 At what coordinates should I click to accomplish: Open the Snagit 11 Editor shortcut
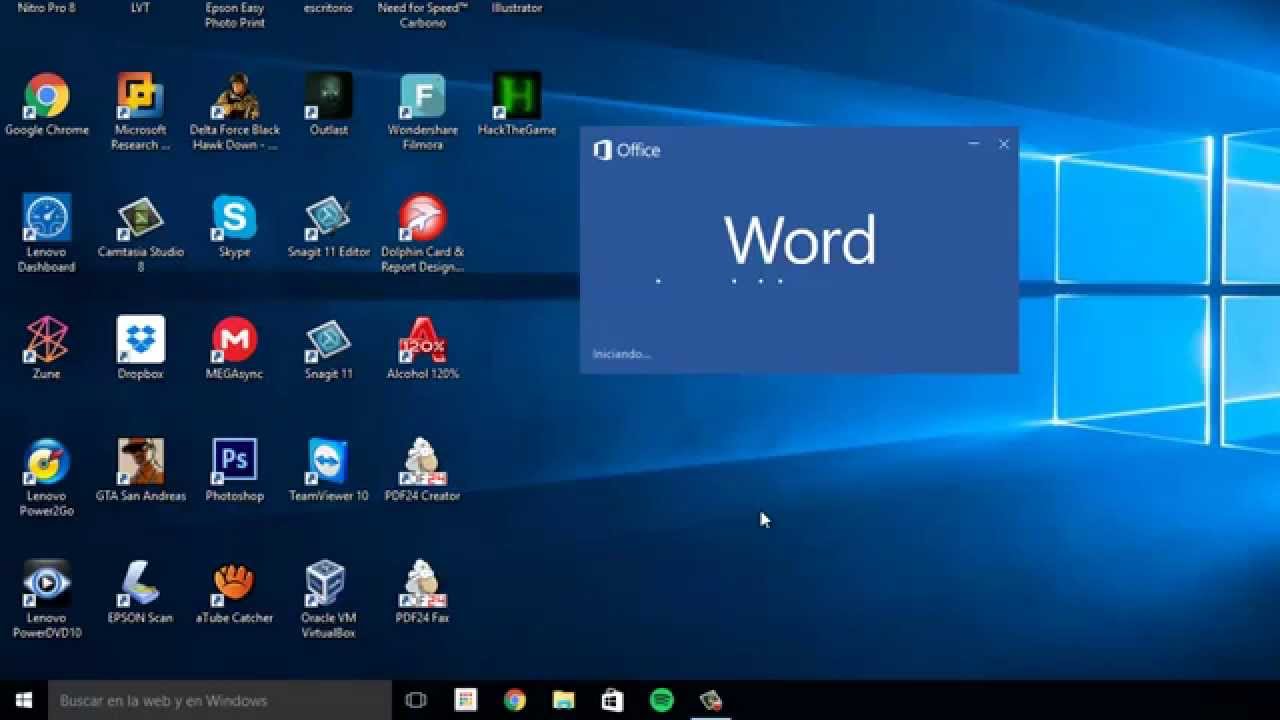[329, 226]
